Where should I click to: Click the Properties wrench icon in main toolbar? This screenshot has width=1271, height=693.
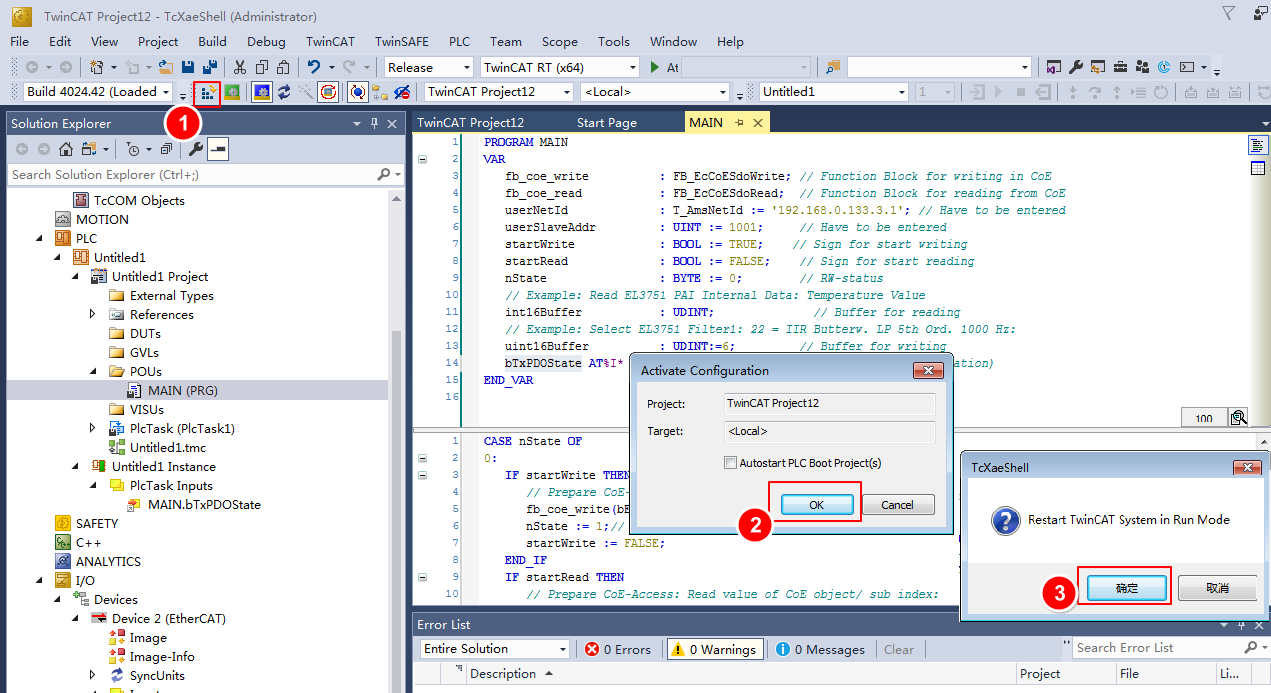point(1076,67)
